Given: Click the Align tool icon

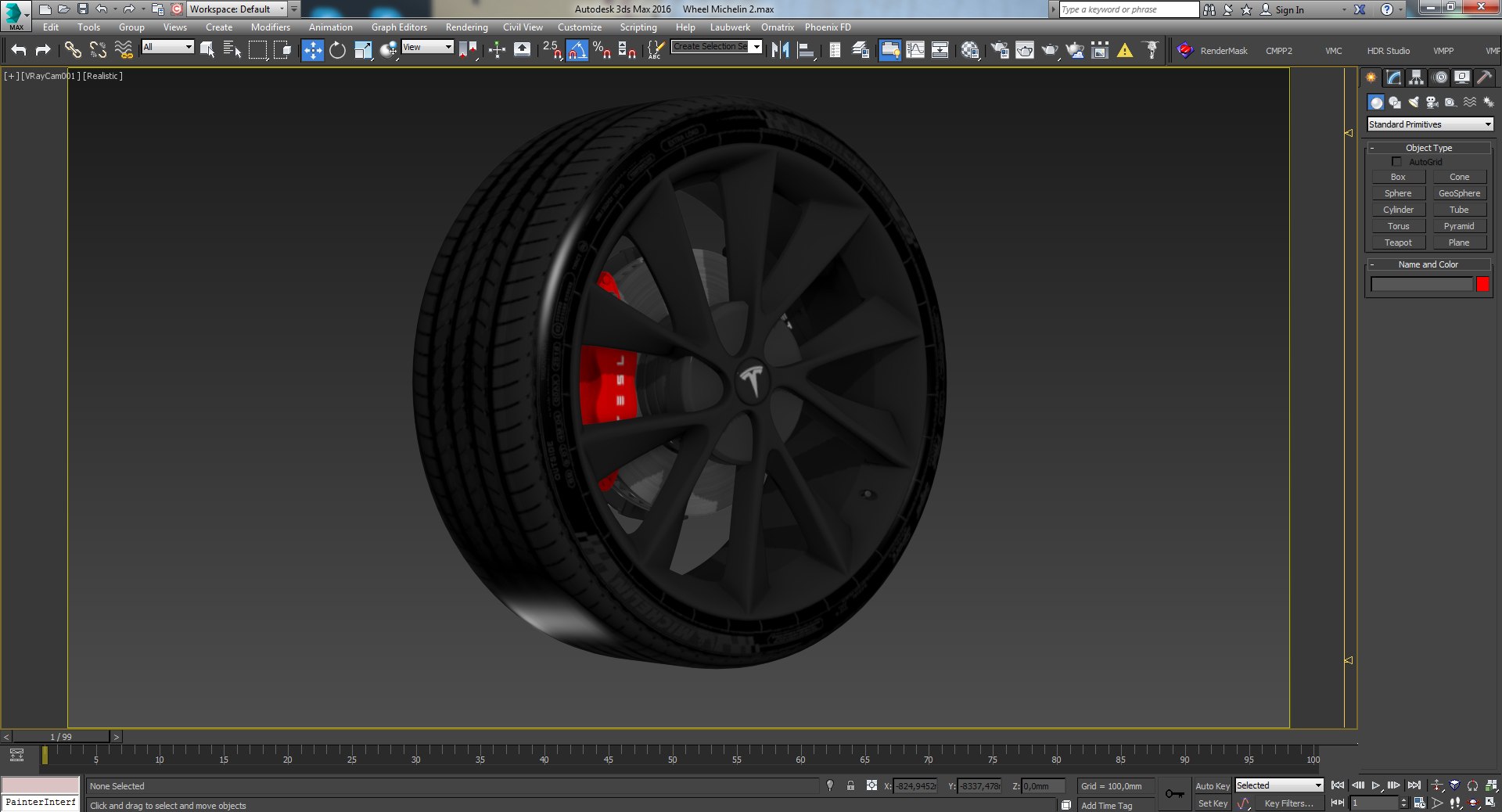Looking at the screenshot, I should click(x=805, y=50).
